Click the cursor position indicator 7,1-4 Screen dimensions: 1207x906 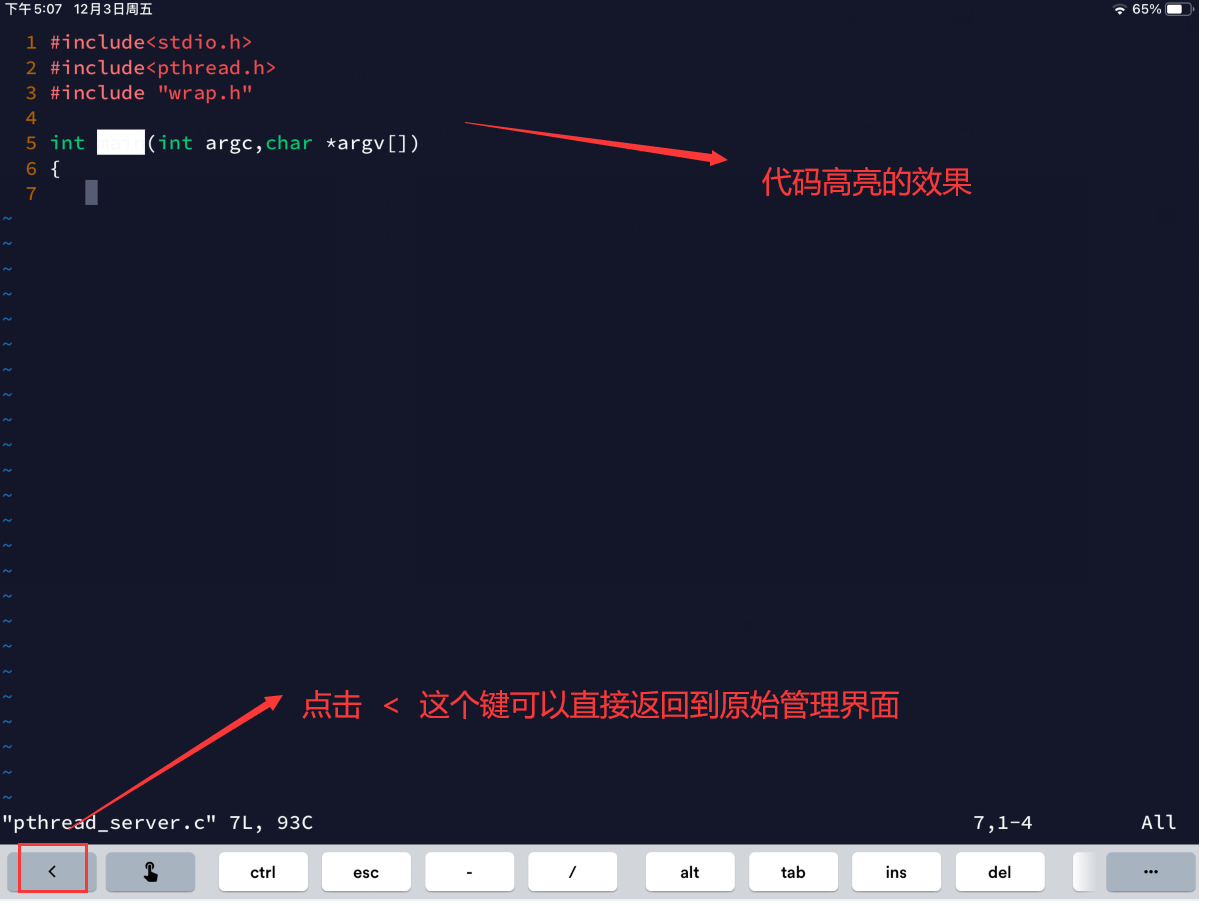click(x=1000, y=822)
